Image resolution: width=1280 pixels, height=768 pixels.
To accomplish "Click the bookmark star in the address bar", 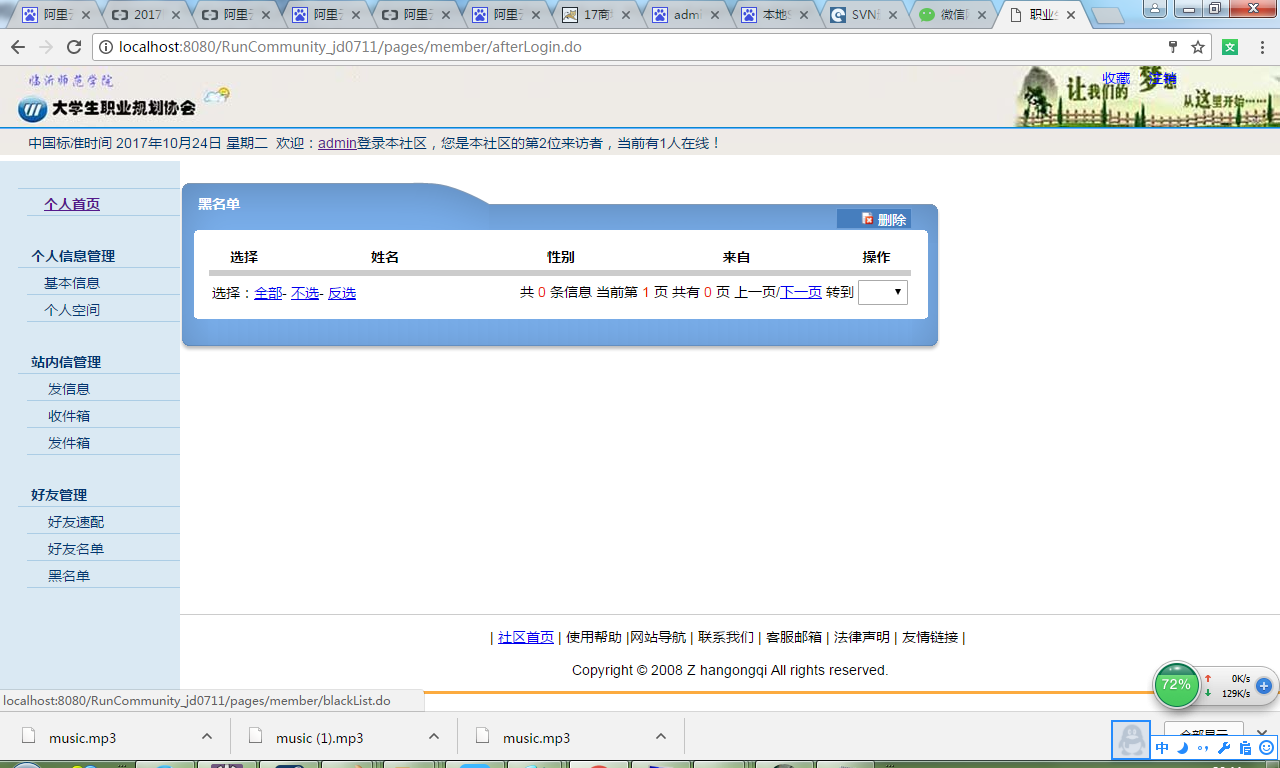I will [x=1198, y=46].
